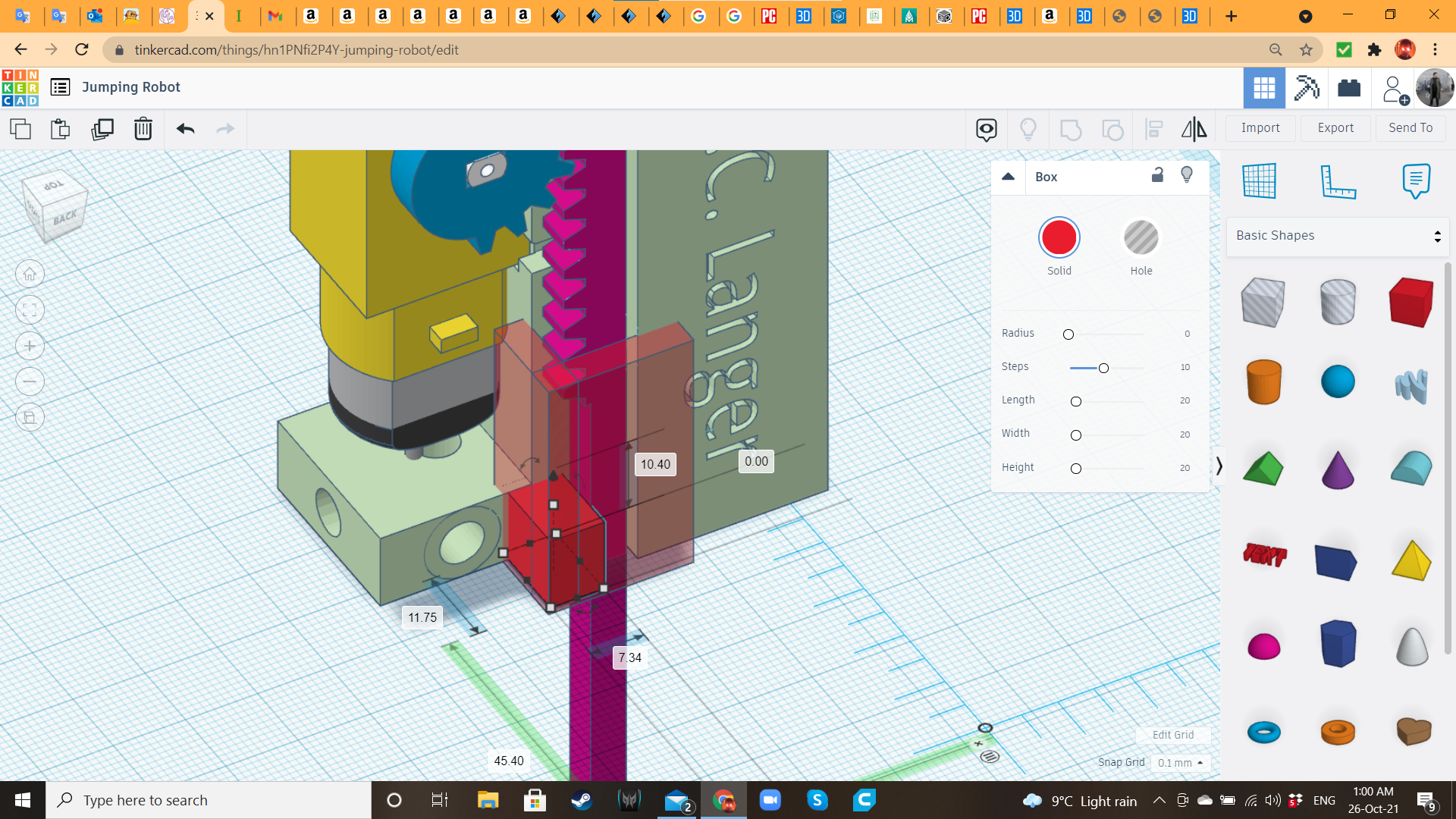Screen dimensions: 1456x819
Task: Select Hole mode for the Box
Action: pyautogui.click(x=1141, y=237)
